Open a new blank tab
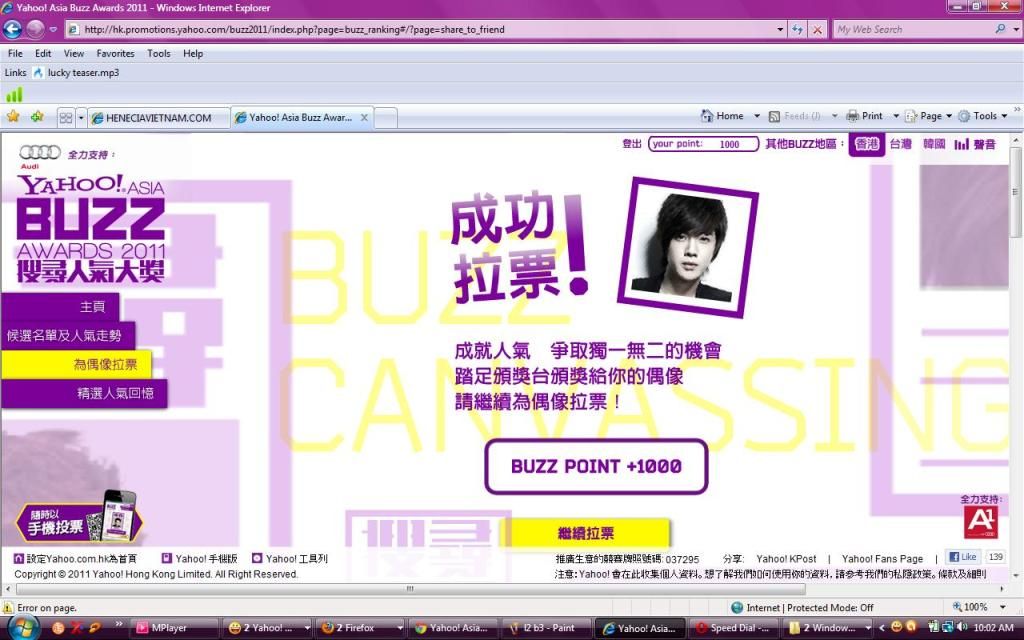The image size is (1024, 640). (385, 118)
